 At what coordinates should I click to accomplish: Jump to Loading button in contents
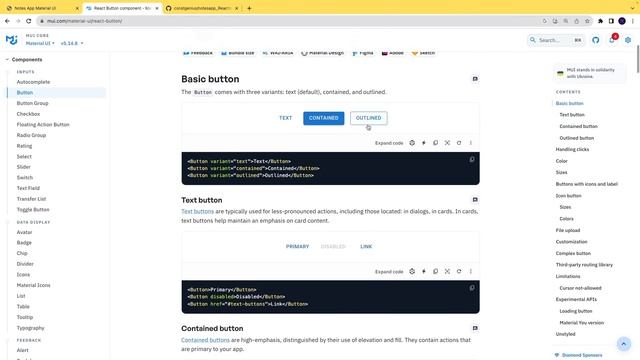click(576, 311)
